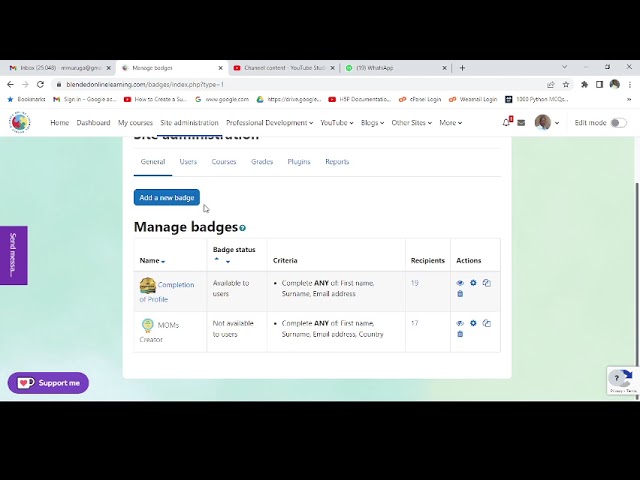Sort Badge status ascending arrow
This screenshot has height=480, width=640.
coord(217,260)
